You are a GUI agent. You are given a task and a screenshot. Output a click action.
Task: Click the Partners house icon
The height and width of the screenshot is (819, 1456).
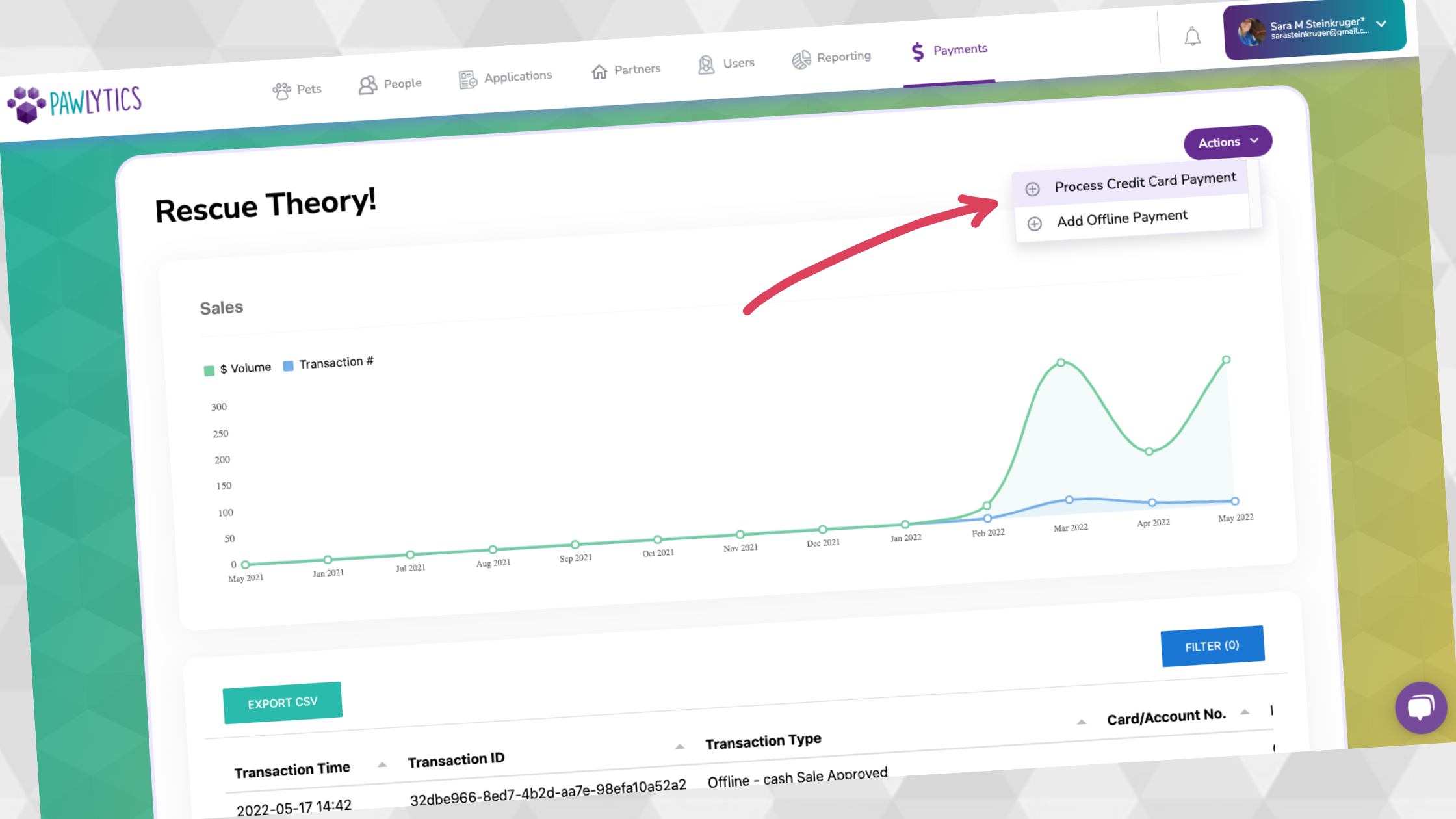(x=599, y=71)
